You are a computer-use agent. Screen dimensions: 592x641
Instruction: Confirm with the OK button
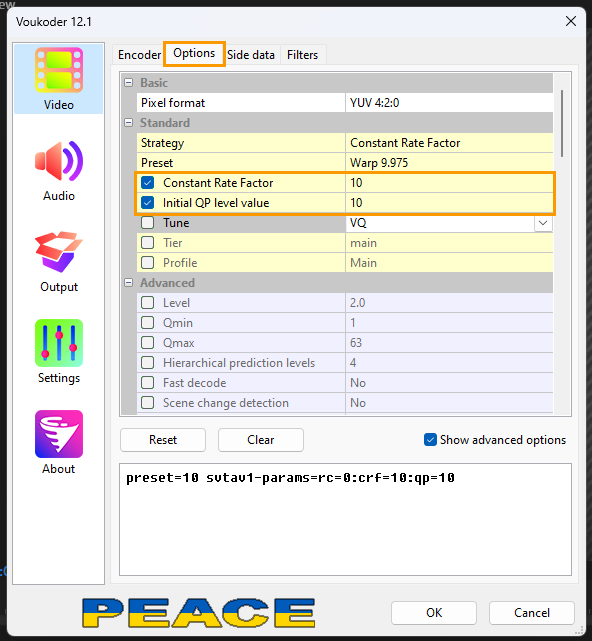pyautogui.click(x=434, y=613)
